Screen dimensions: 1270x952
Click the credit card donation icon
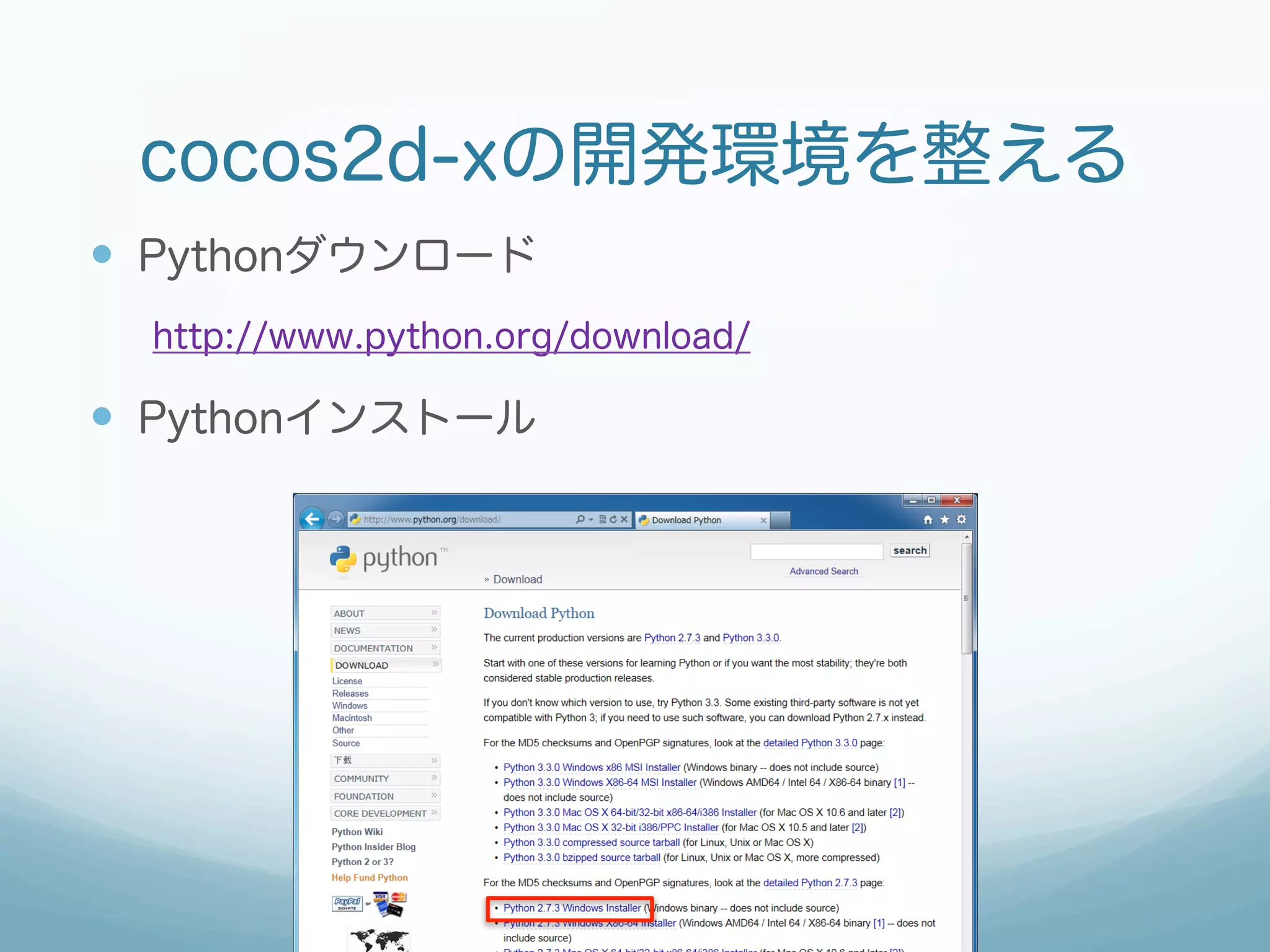click(x=389, y=904)
